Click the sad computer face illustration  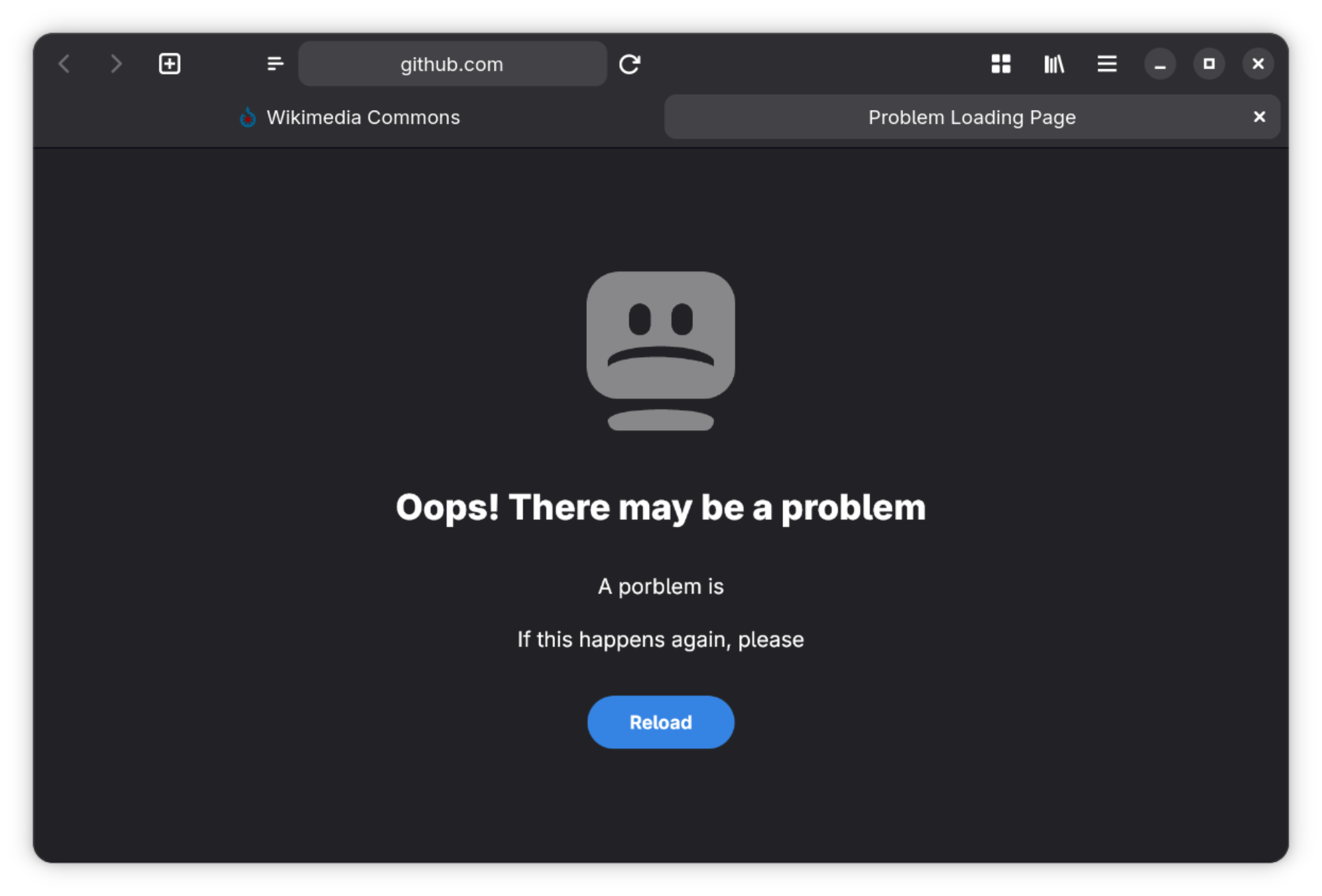[x=660, y=351]
